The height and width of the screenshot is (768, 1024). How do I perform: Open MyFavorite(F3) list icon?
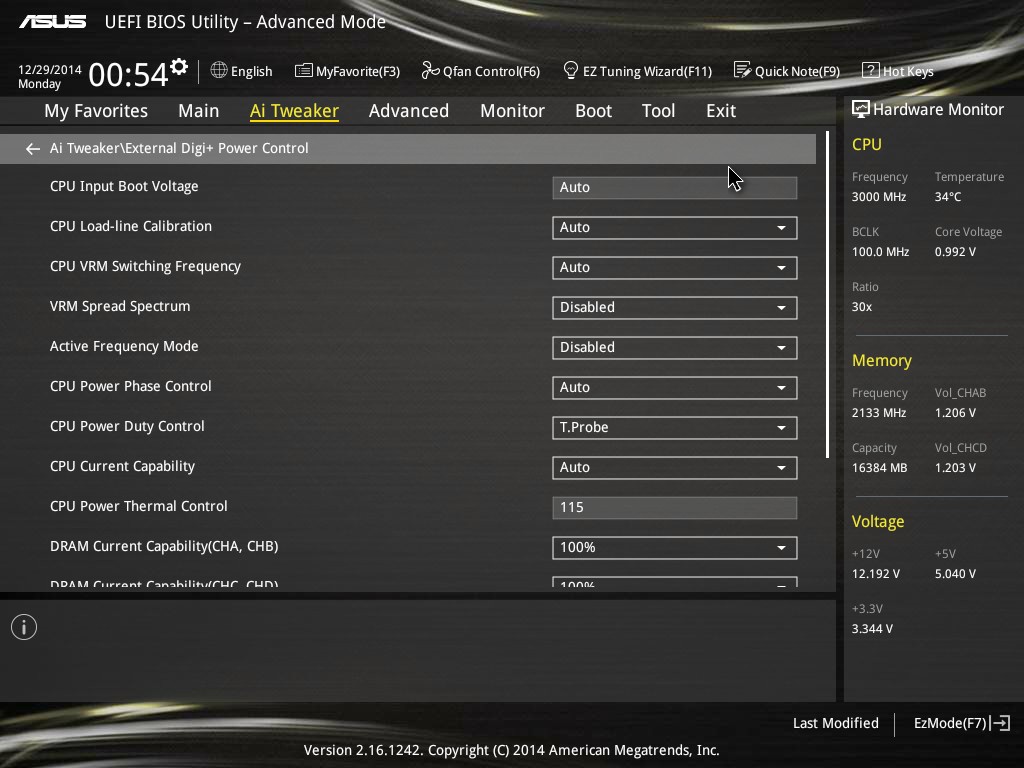pos(303,71)
